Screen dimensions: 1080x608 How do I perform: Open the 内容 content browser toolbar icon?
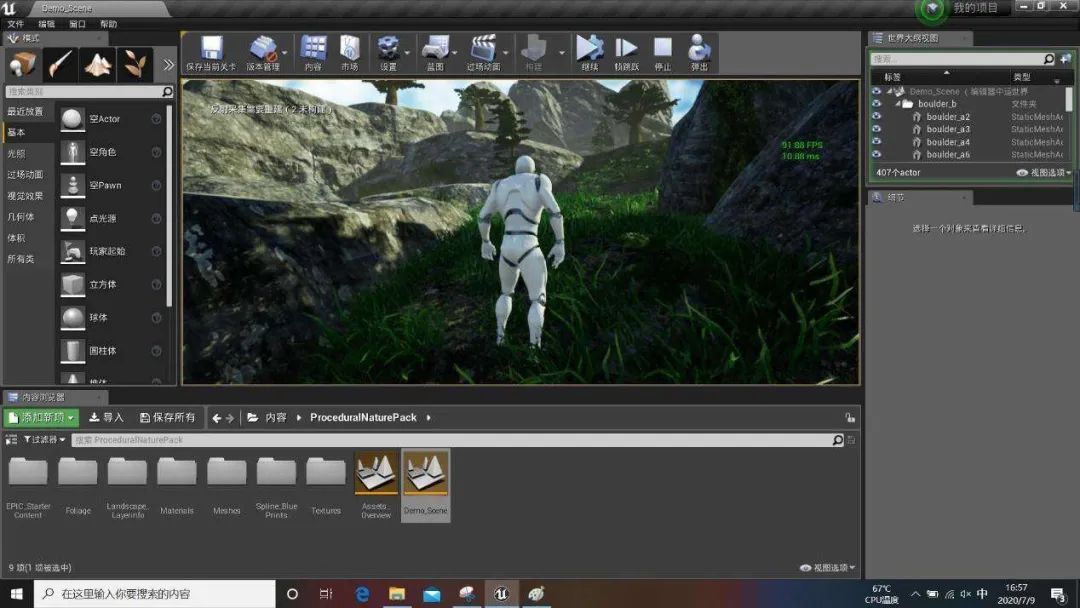(313, 48)
